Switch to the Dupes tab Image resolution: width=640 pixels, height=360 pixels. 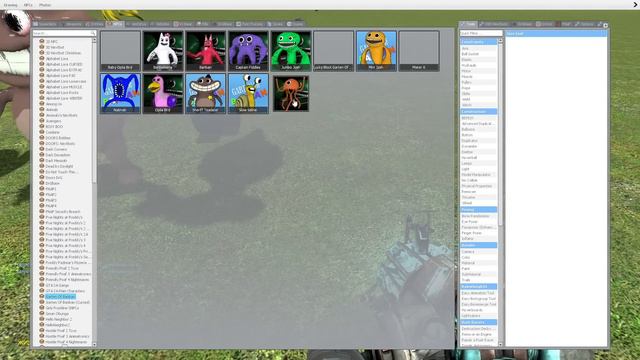click(x=295, y=24)
